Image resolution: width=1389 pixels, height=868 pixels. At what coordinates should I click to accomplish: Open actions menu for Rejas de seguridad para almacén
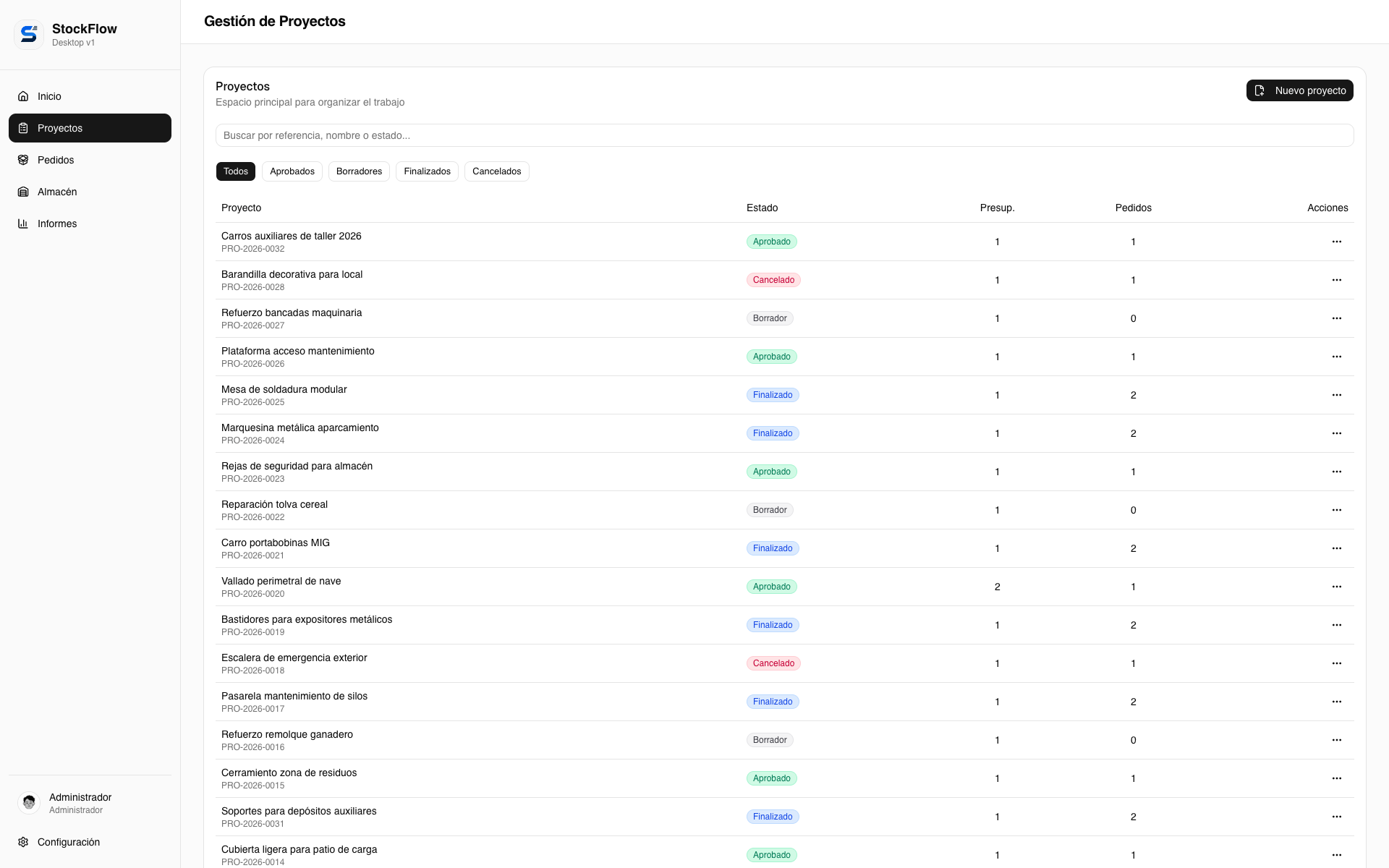pyautogui.click(x=1337, y=472)
